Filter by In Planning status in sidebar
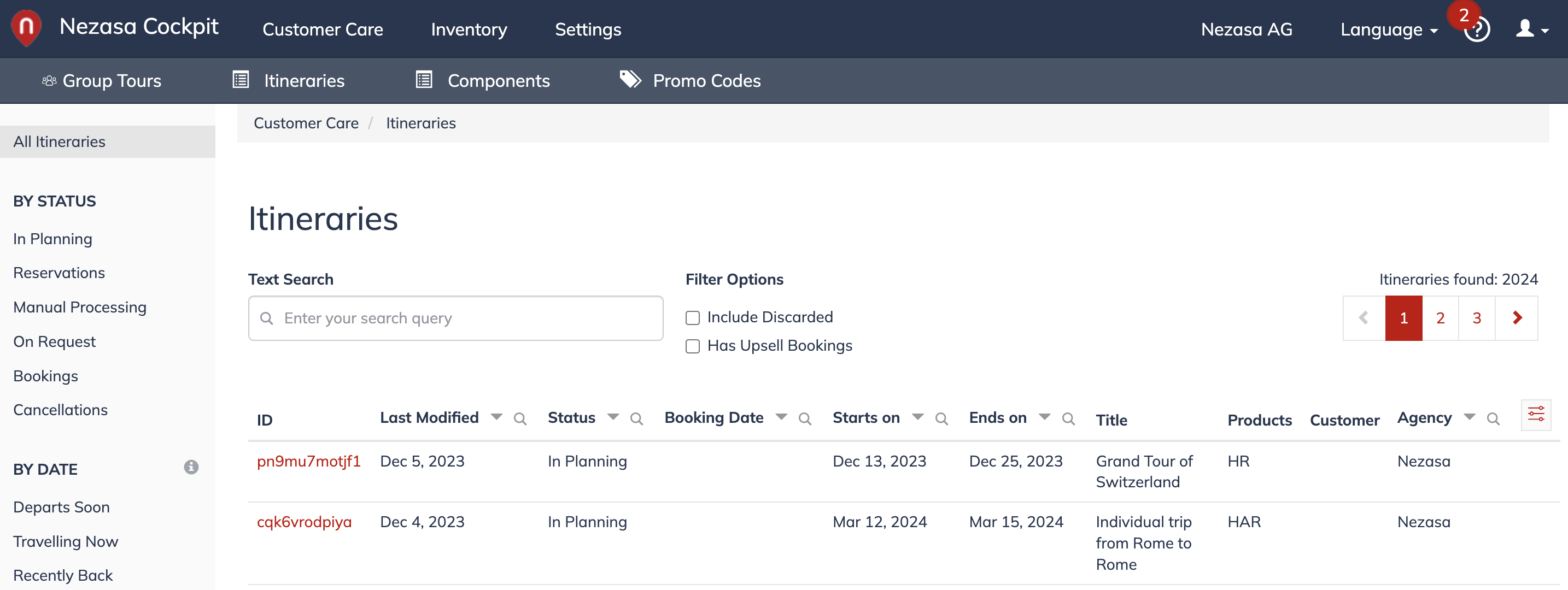The width and height of the screenshot is (1568, 590). coord(53,239)
